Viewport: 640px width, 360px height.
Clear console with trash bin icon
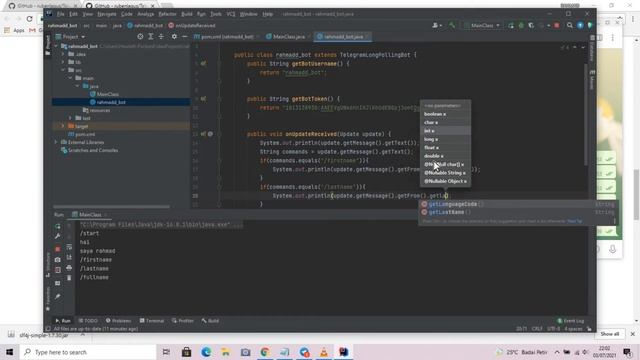point(69,278)
